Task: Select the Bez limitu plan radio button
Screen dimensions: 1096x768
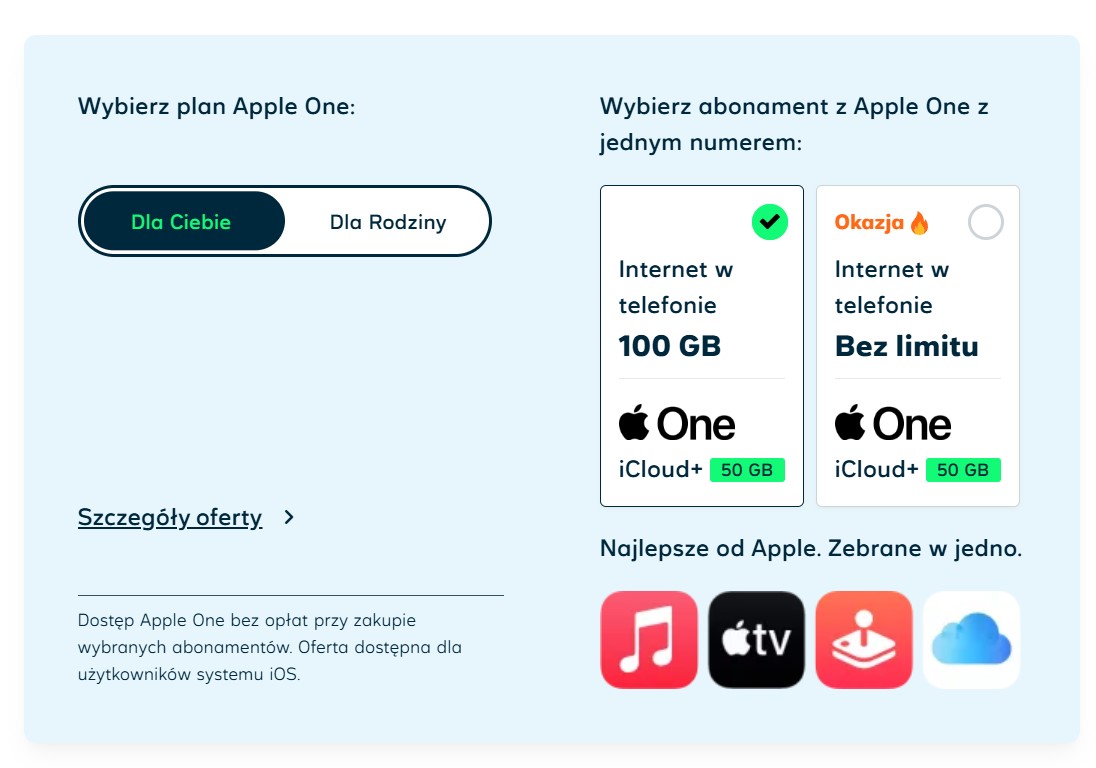Action: click(985, 222)
